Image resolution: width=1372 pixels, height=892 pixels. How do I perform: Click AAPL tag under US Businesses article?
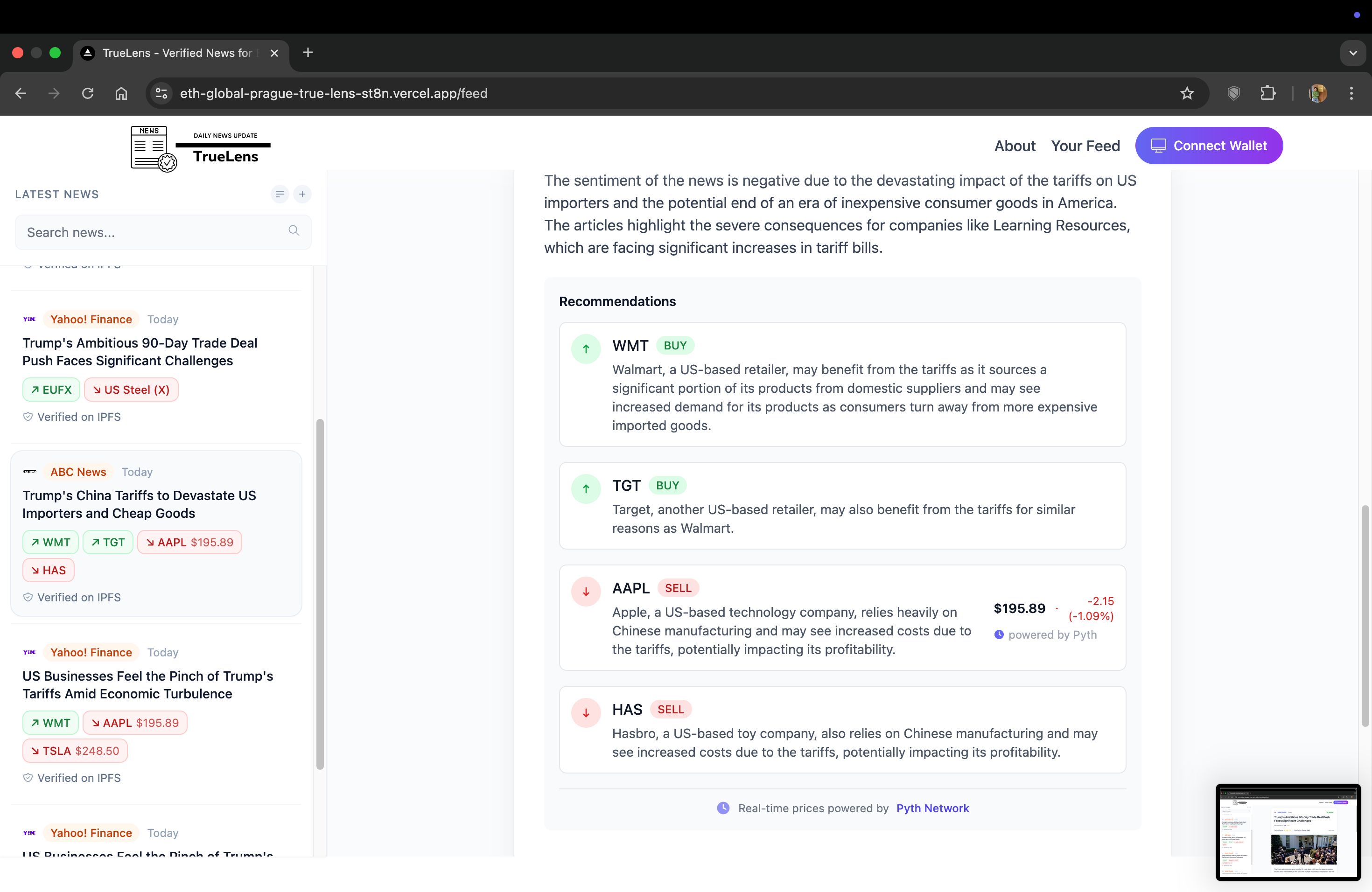pos(135,723)
